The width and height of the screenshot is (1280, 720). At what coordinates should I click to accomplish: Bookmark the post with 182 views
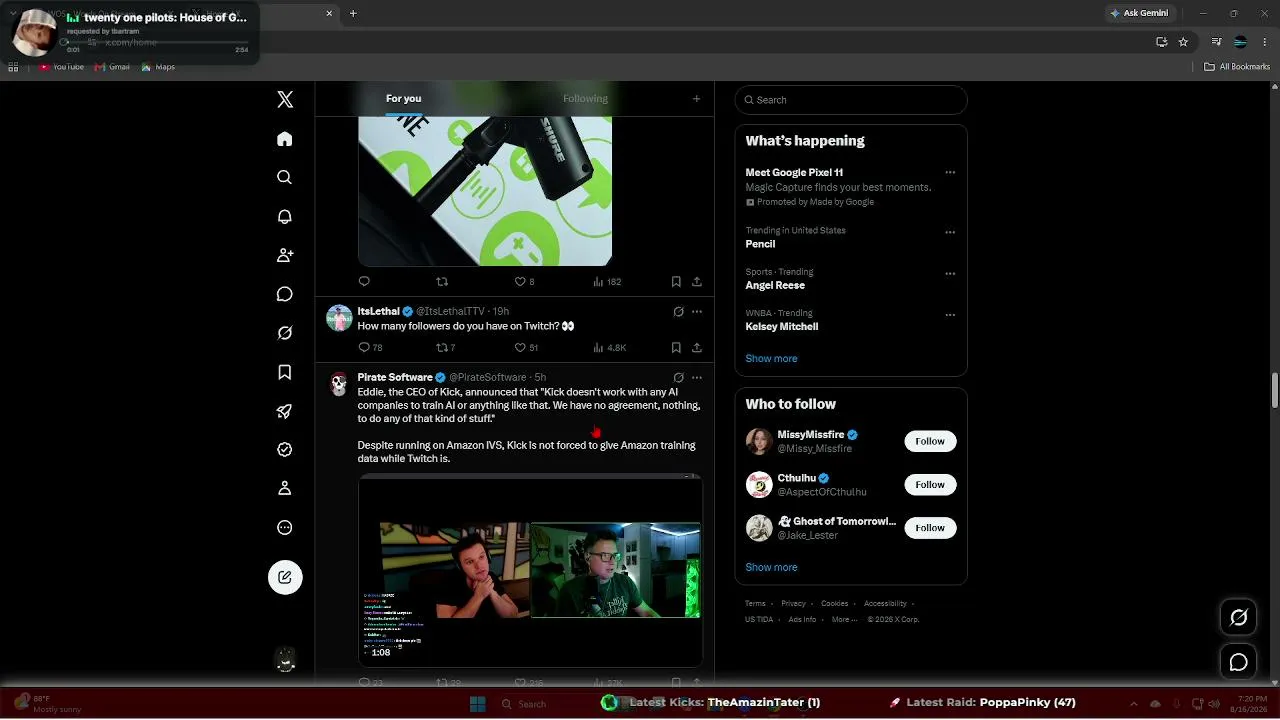pyautogui.click(x=676, y=282)
